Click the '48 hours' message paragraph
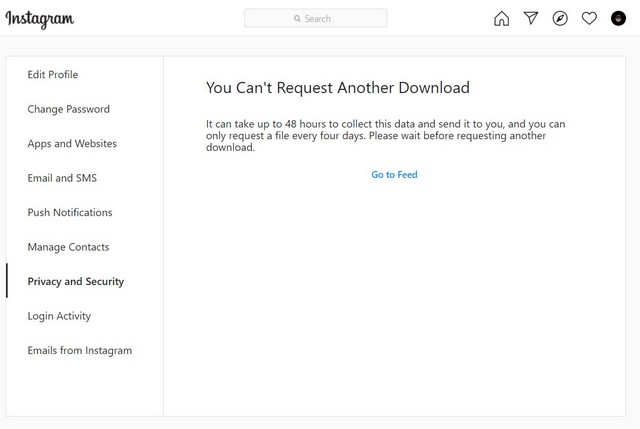Viewport: 640px width, 429px height. pyautogui.click(x=385, y=136)
